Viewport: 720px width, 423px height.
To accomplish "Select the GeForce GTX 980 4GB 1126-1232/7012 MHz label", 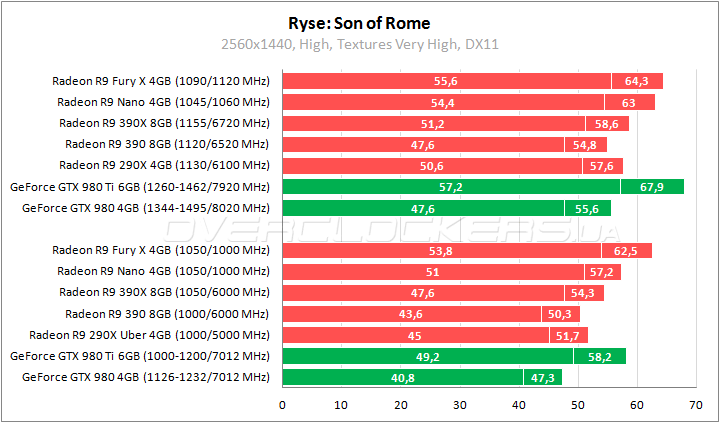I will point(139,377).
